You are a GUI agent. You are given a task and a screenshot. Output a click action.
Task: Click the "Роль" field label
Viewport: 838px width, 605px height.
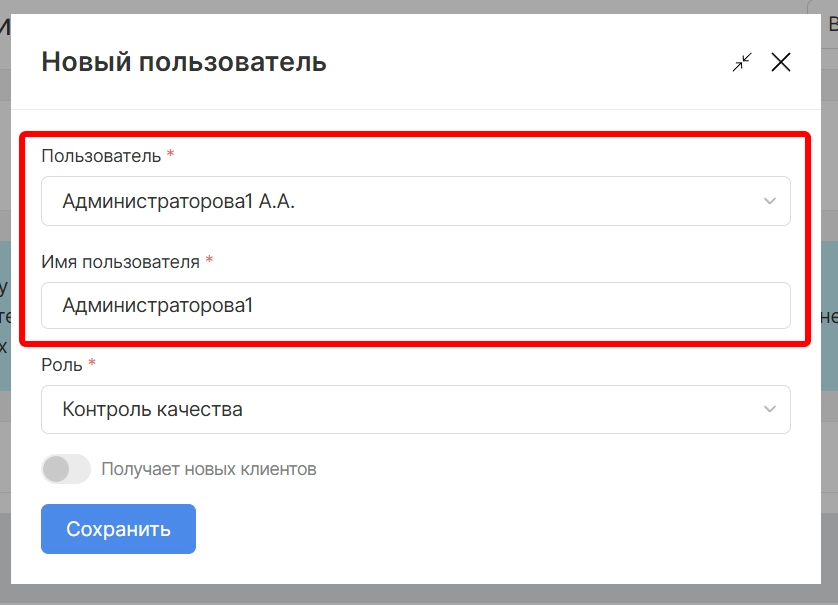pyautogui.click(x=61, y=365)
